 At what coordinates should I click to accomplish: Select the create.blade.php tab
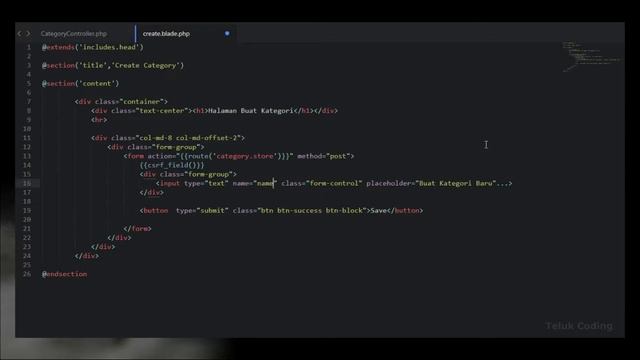166,33
